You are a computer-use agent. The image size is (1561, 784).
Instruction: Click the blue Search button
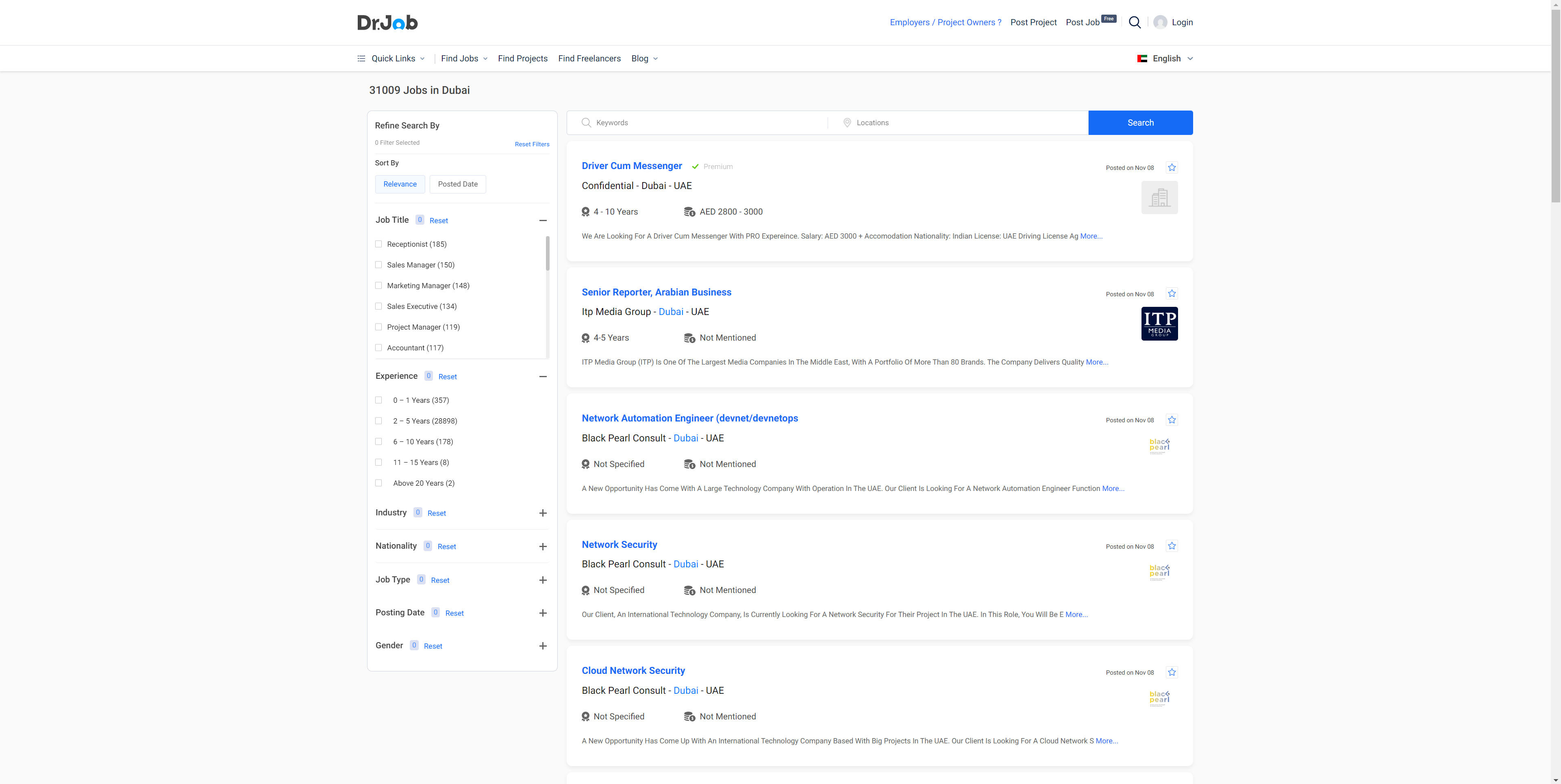[1140, 122]
